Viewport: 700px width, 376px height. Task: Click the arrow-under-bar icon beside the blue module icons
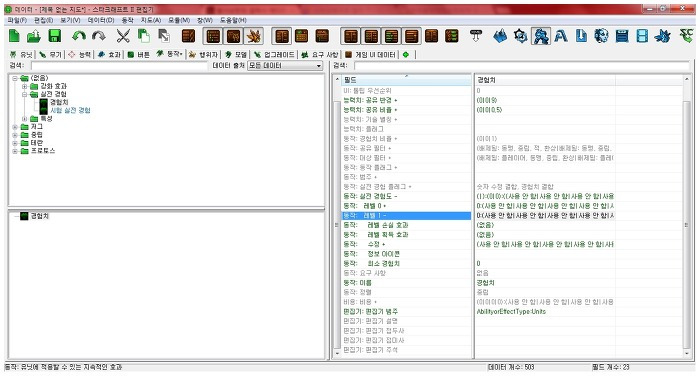[476, 36]
